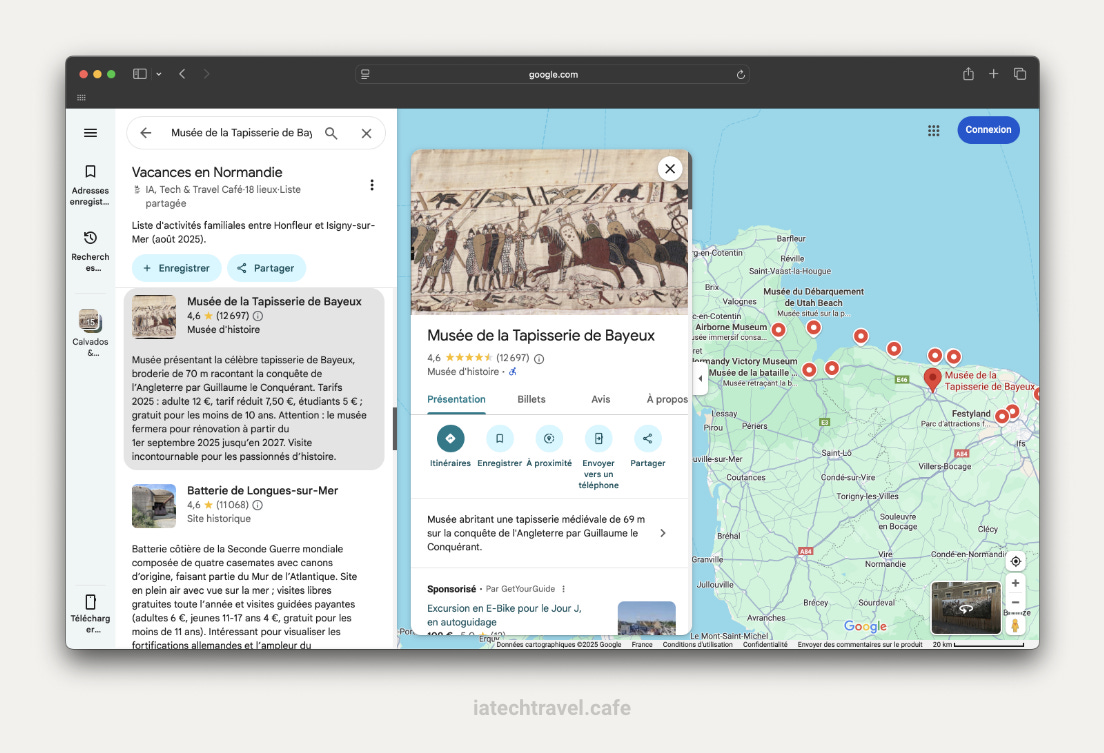The width and height of the screenshot is (1104, 753).
Task: Toggle Safari sidebar button
Action: pyautogui.click(x=139, y=74)
